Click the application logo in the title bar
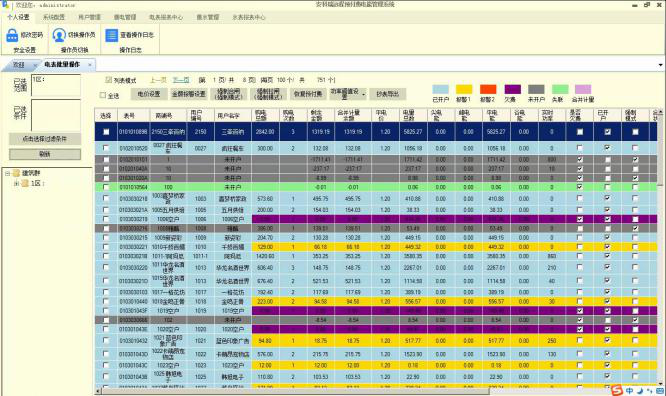This screenshot has height=396, width=666. coord(5,5)
